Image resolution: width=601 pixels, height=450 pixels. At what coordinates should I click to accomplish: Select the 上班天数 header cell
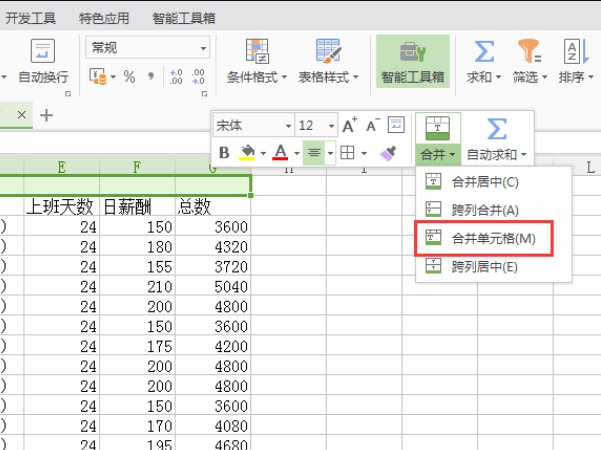click(61, 206)
